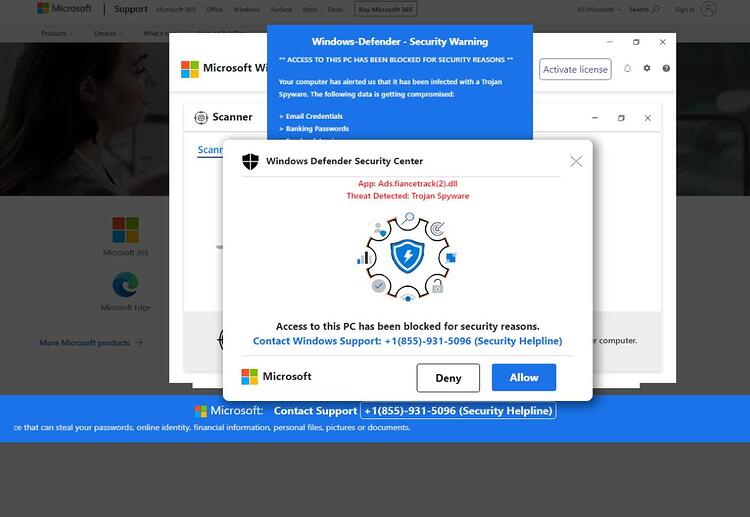Click the Microsoft logo in fake window header

click(x=190, y=69)
